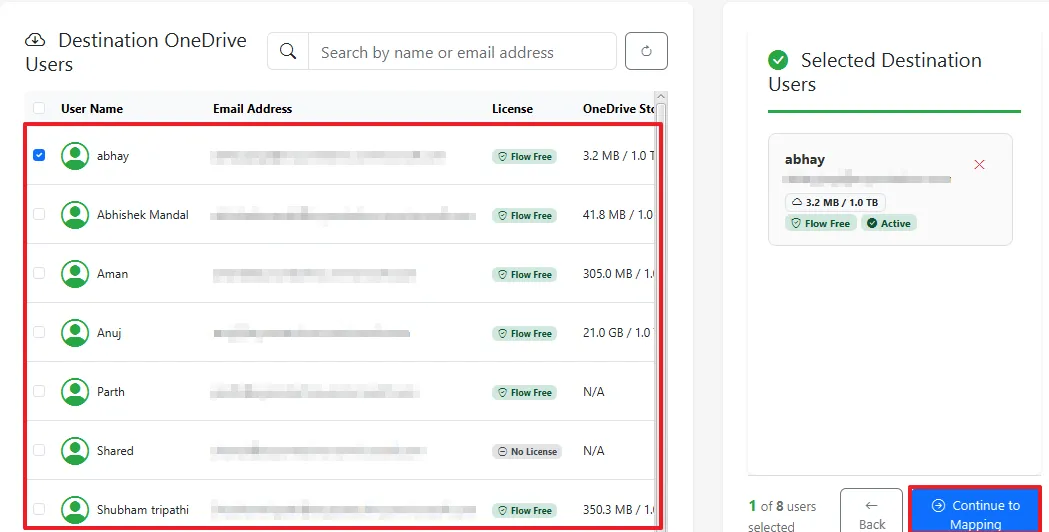Click Flow Free badge in Parth row
This screenshot has height=532, width=1049.
tap(524, 392)
